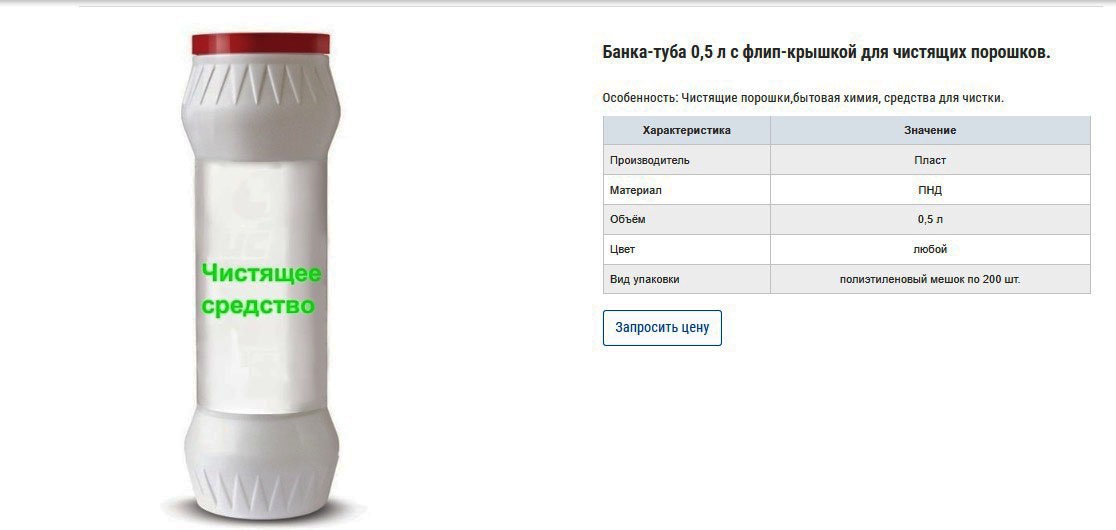Click the Особенность description line

(x=803, y=98)
